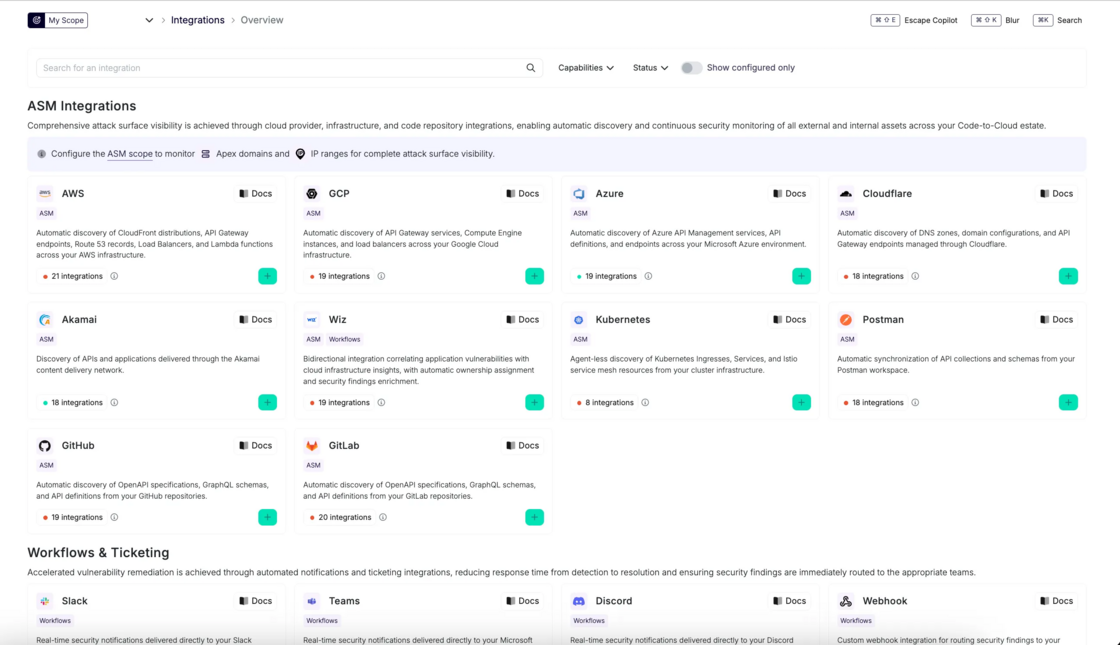
Task: Click the My Scope logo icon
Action: tap(36, 20)
